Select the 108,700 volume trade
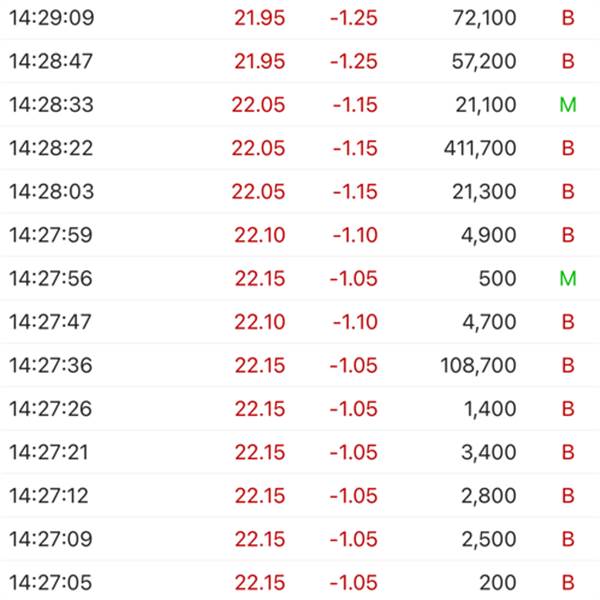 click(x=478, y=365)
